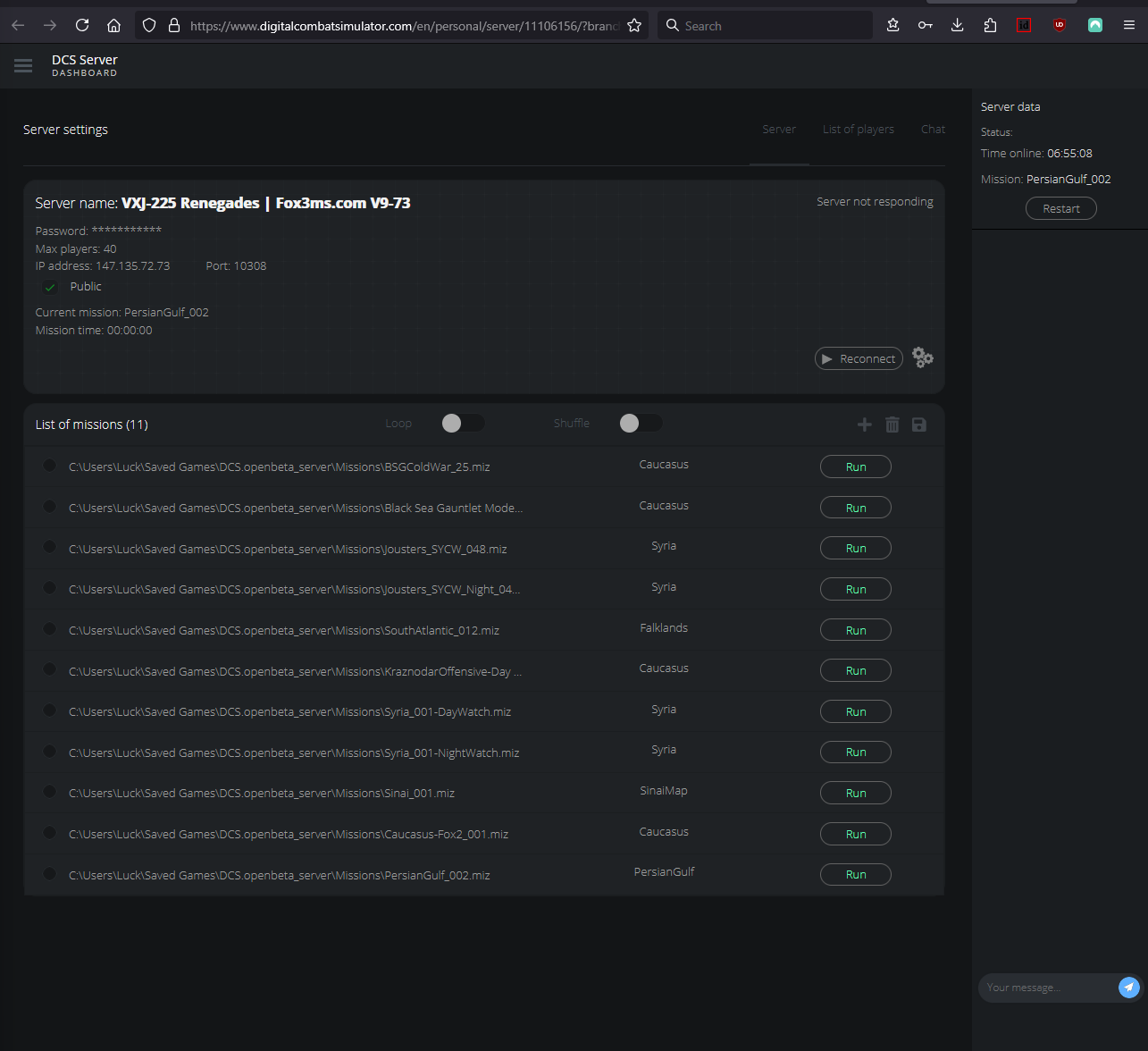Select the Sinai_001.miz mission radio button
1148x1051 pixels.
[x=49, y=792]
